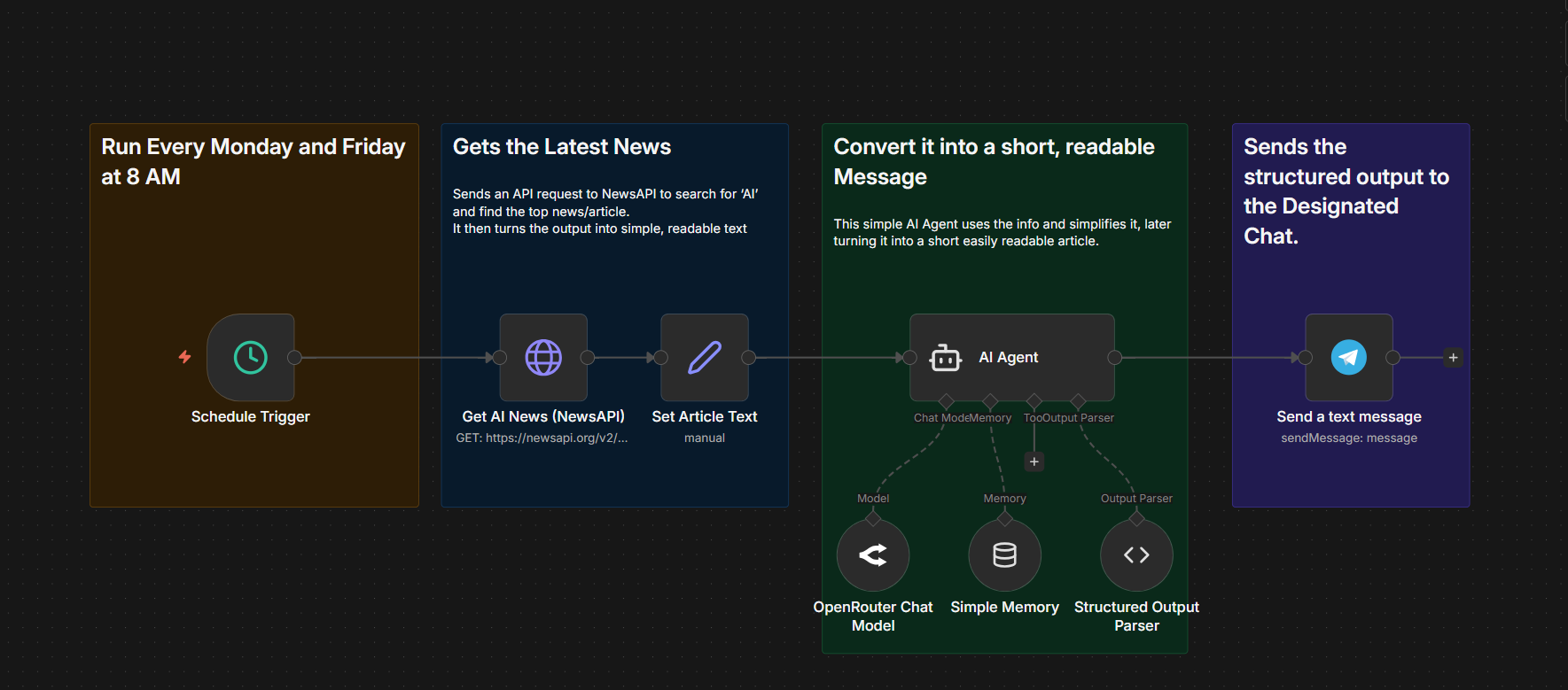Click the 'sendMessage: message' subtitle

pos(1349,438)
